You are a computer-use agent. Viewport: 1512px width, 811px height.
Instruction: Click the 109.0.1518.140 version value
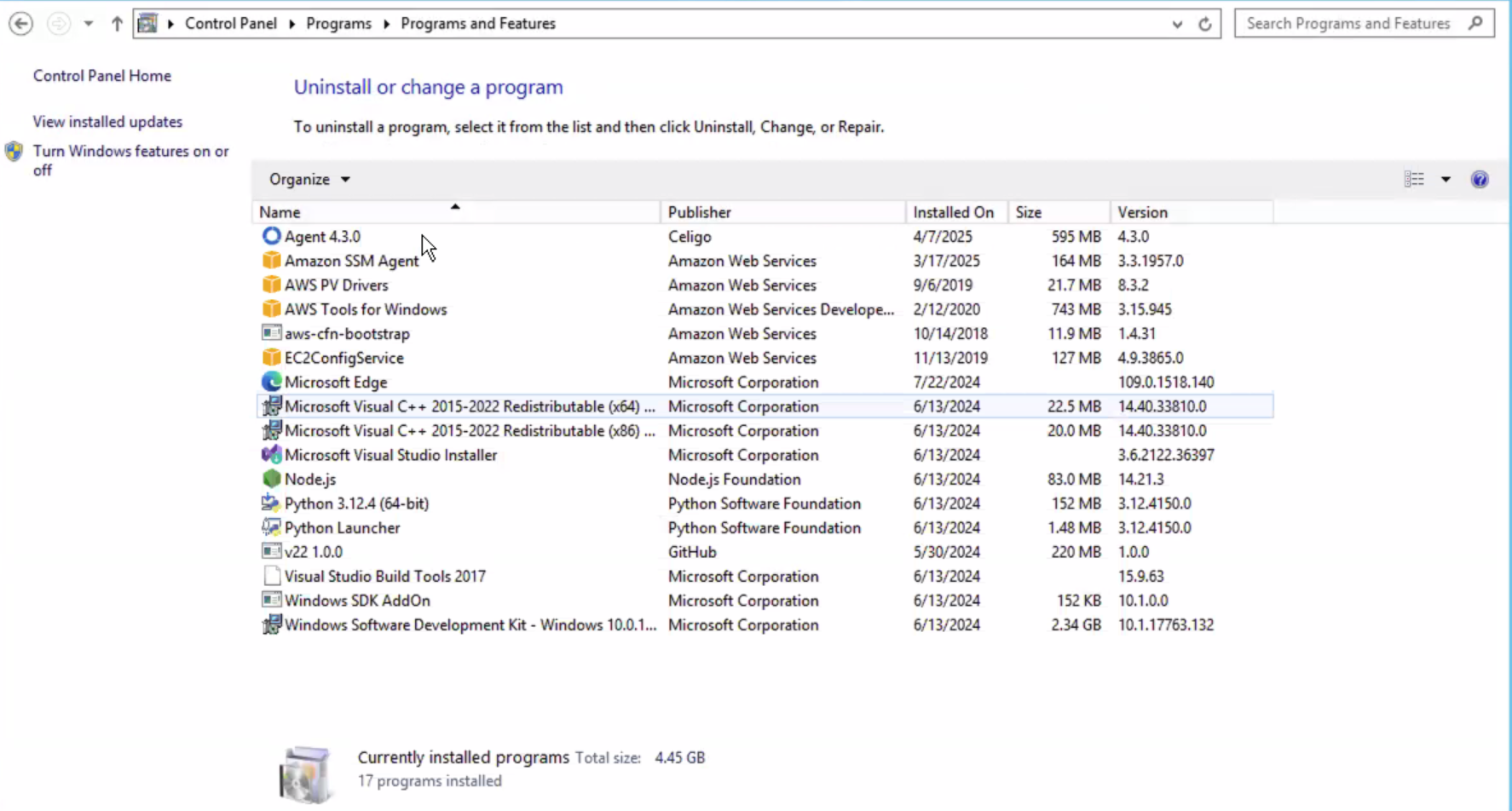pos(1166,382)
